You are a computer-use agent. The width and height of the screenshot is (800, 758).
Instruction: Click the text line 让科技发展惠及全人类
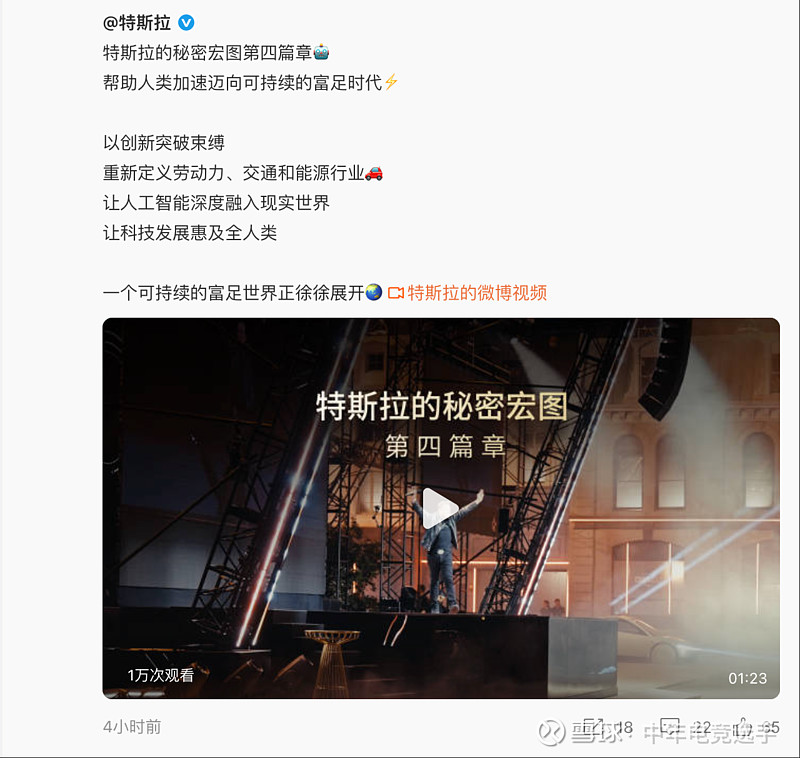[x=190, y=233]
